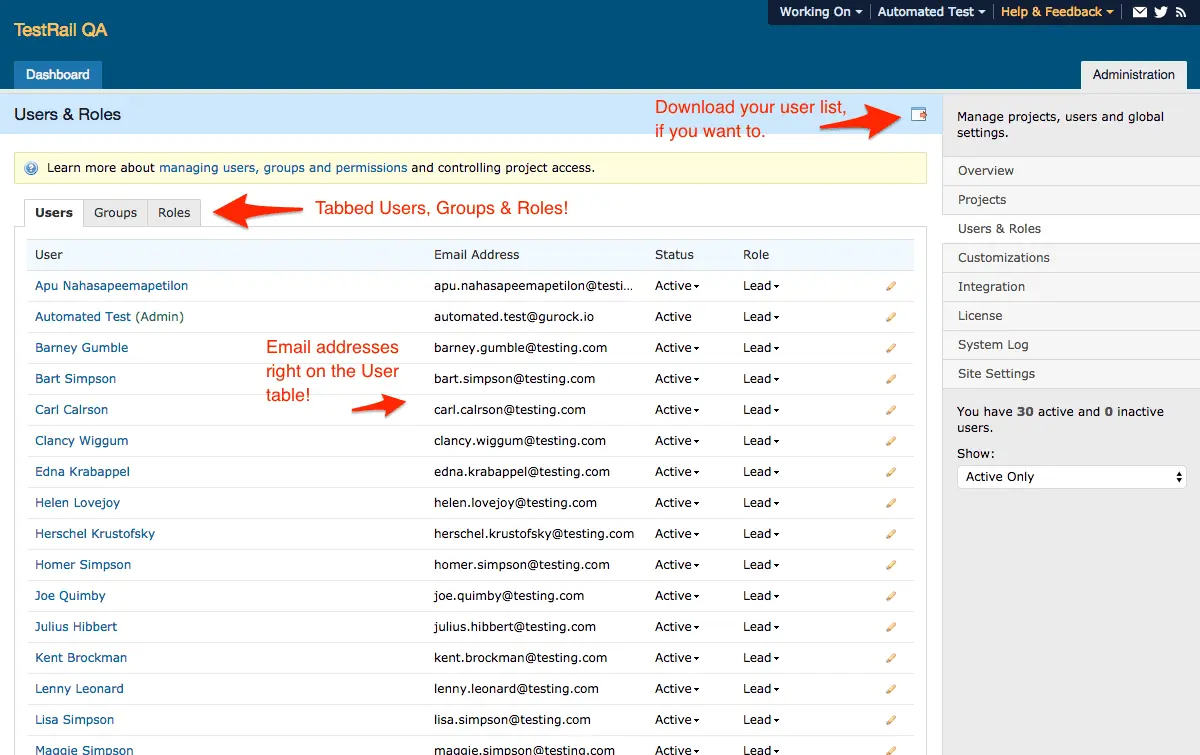Open Status dropdown for Barney Gumble

677,348
